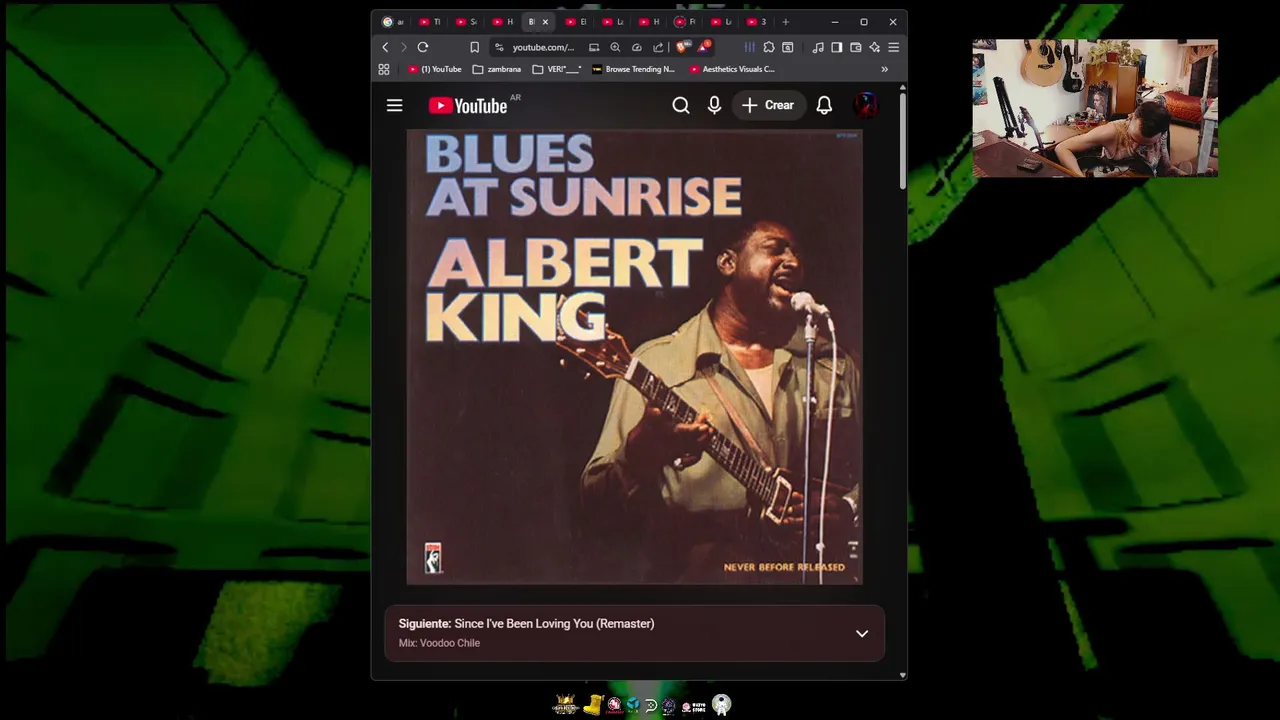The height and width of the screenshot is (720, 1280).
Task: Open a new tab with the plus button
Action: [785, 22]
